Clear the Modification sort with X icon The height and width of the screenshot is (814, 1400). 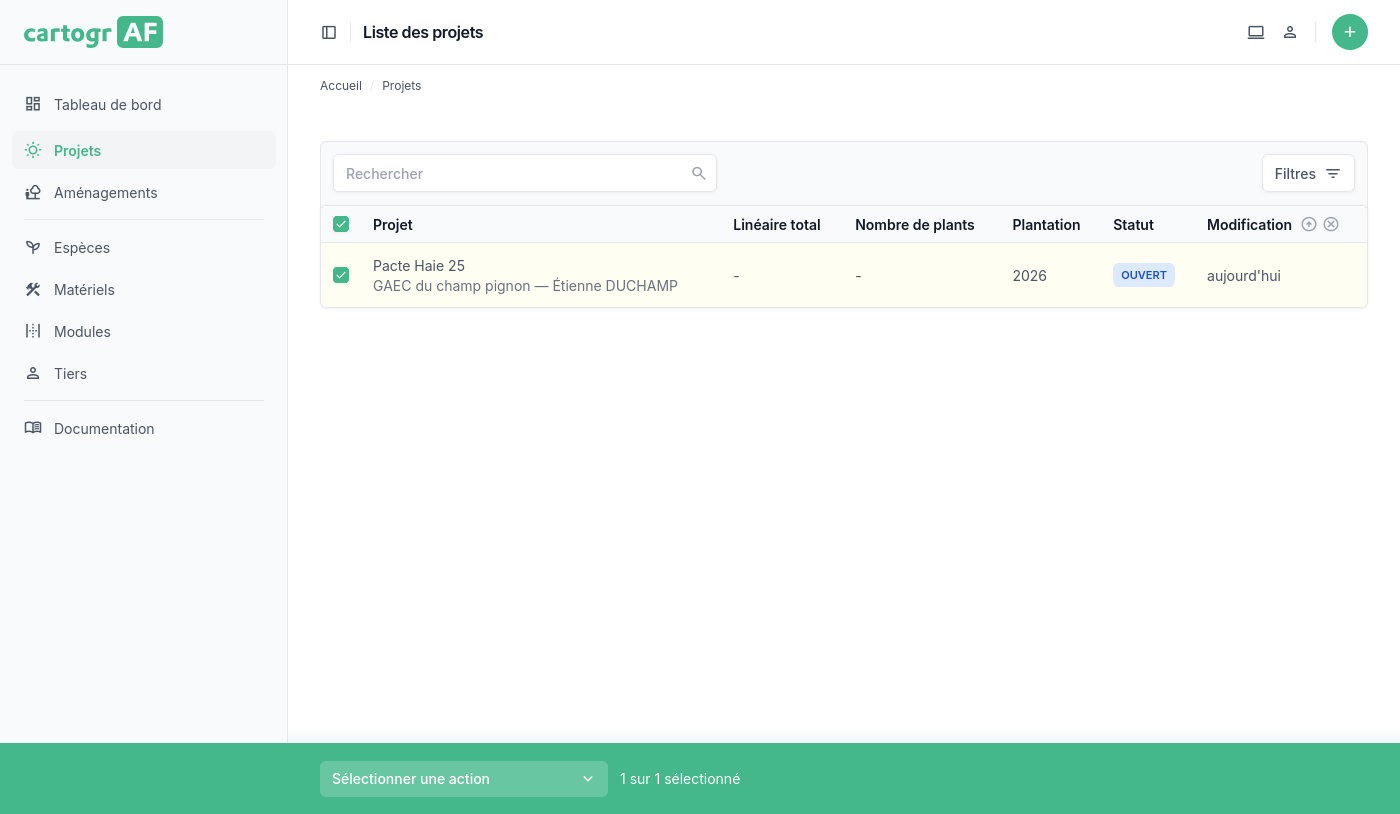pyautogui.click(x=1331, y=224)
